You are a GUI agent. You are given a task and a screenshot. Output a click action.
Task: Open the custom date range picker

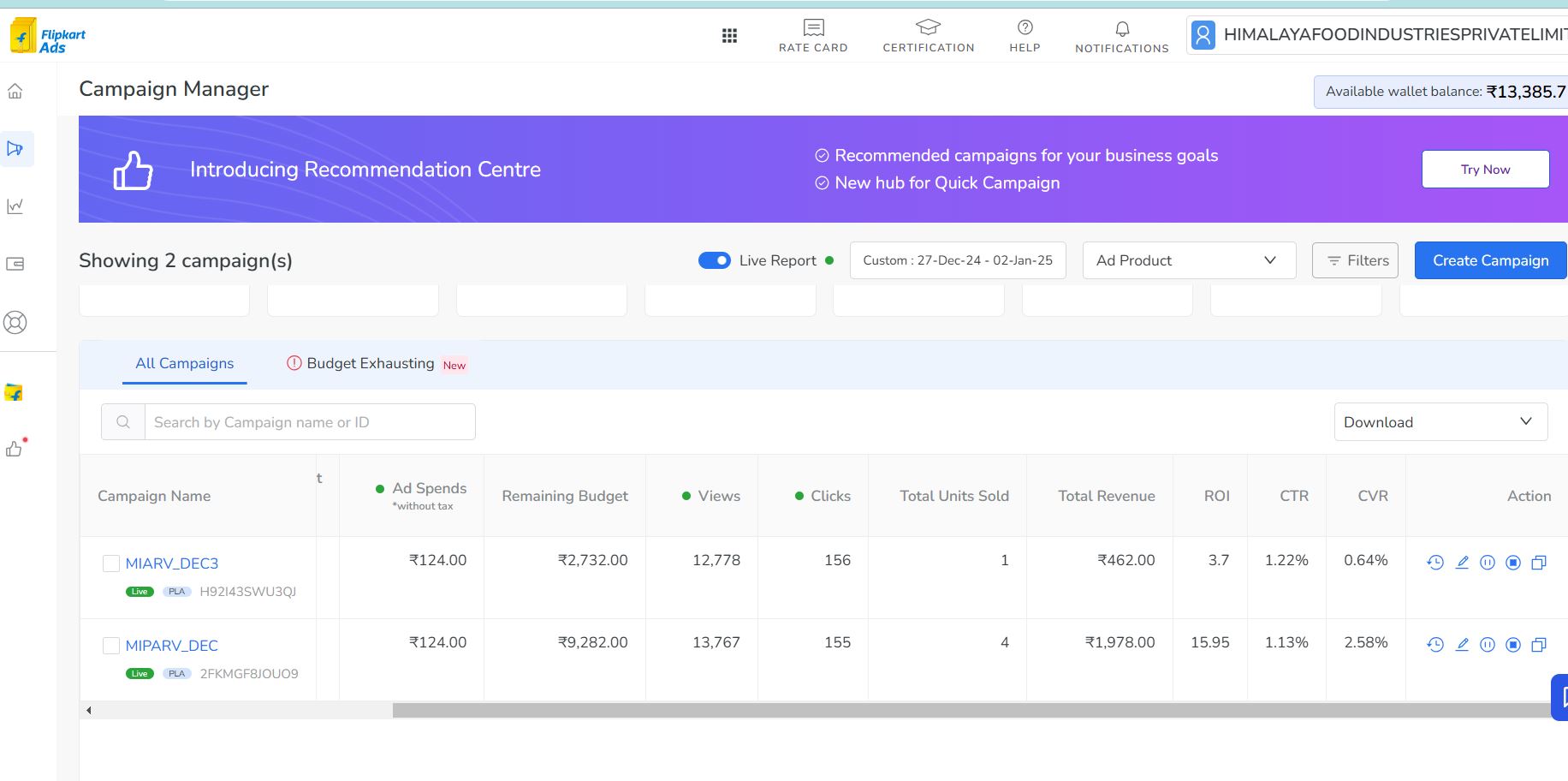(x=958, y=260)
